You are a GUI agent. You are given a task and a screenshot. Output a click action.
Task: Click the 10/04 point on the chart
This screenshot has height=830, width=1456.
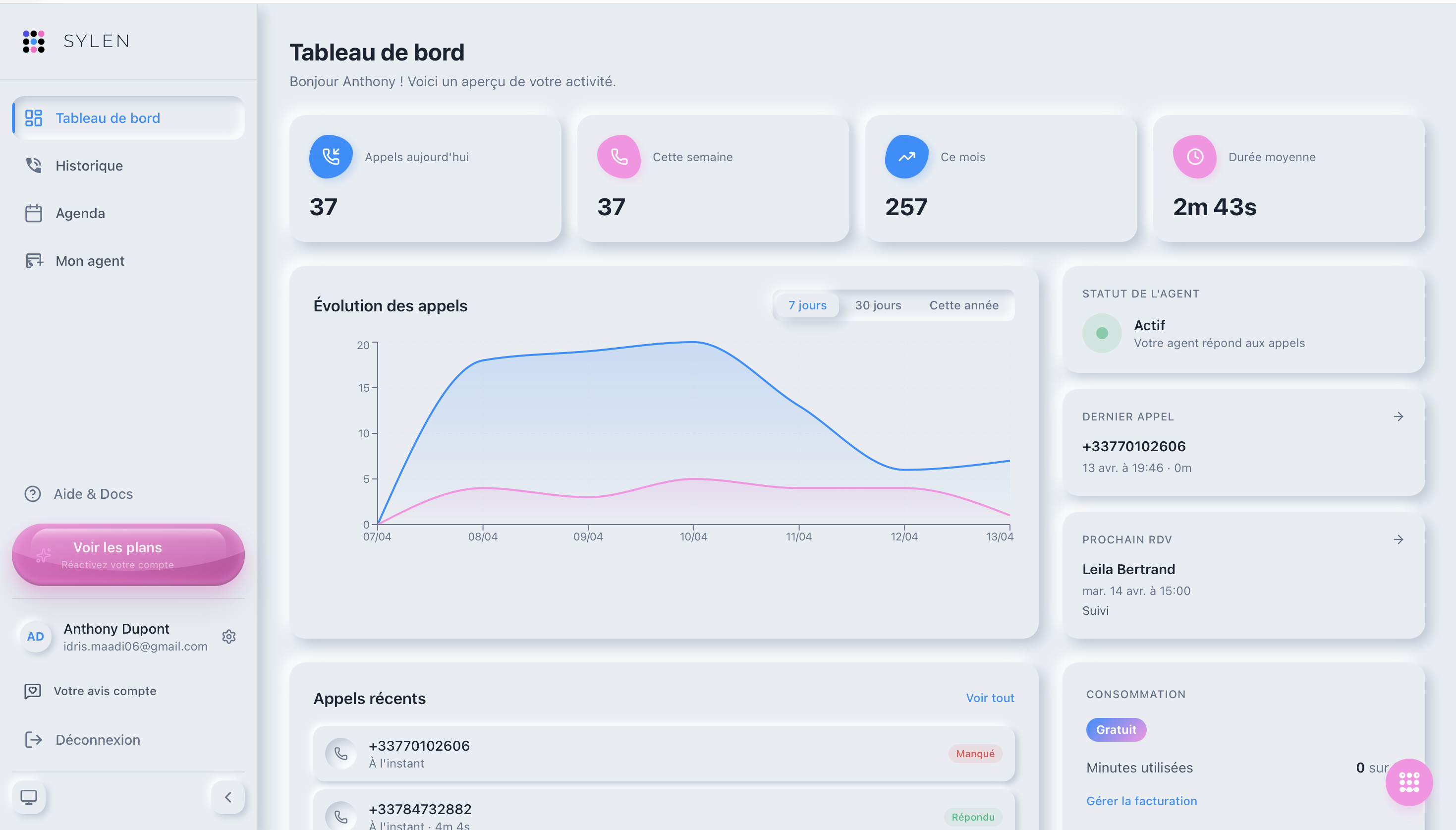click(693, 343)
